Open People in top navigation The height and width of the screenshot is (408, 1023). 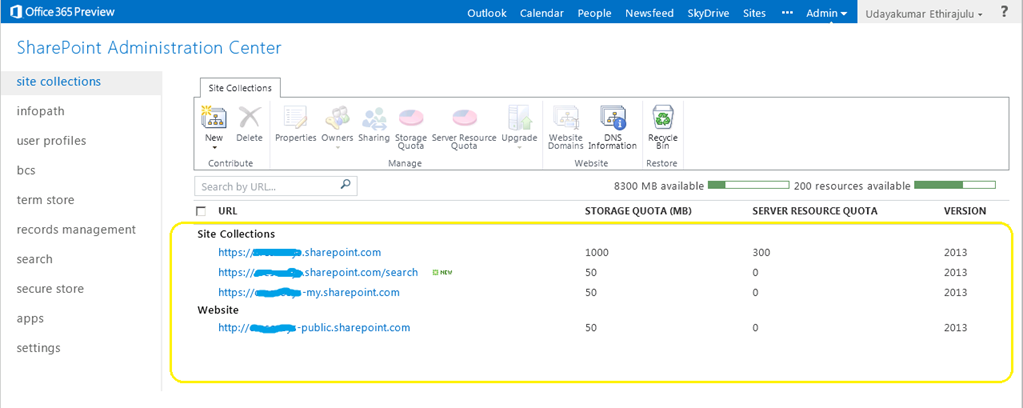(594, 13)
